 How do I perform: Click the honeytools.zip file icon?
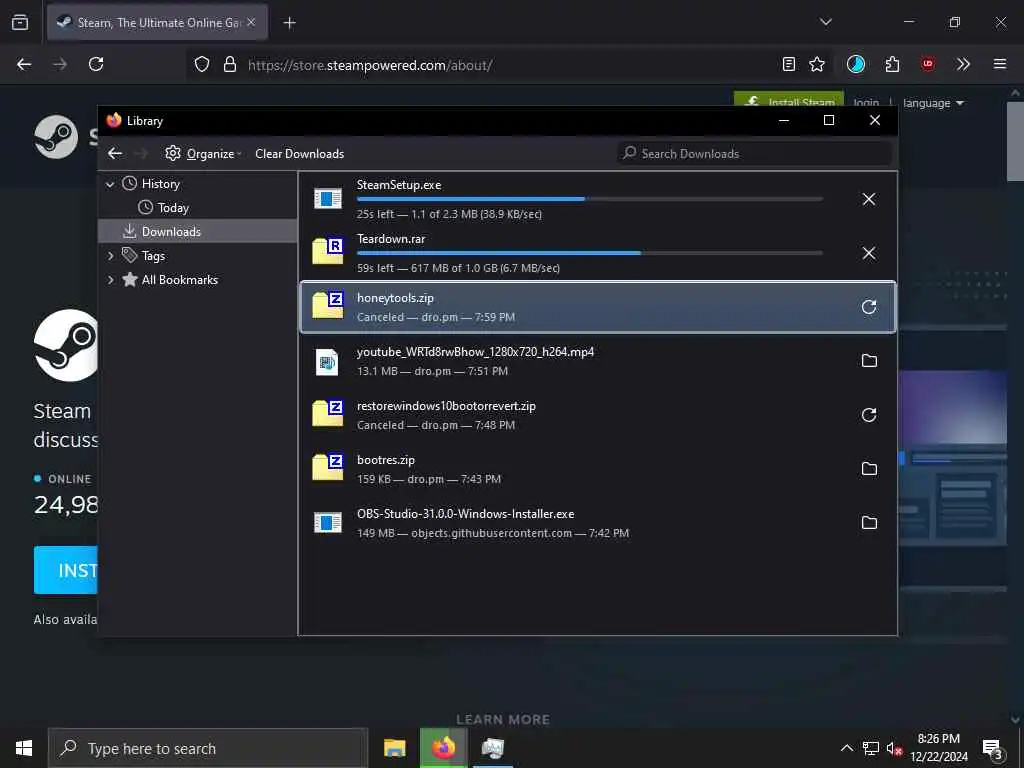(x=328, y=306)
